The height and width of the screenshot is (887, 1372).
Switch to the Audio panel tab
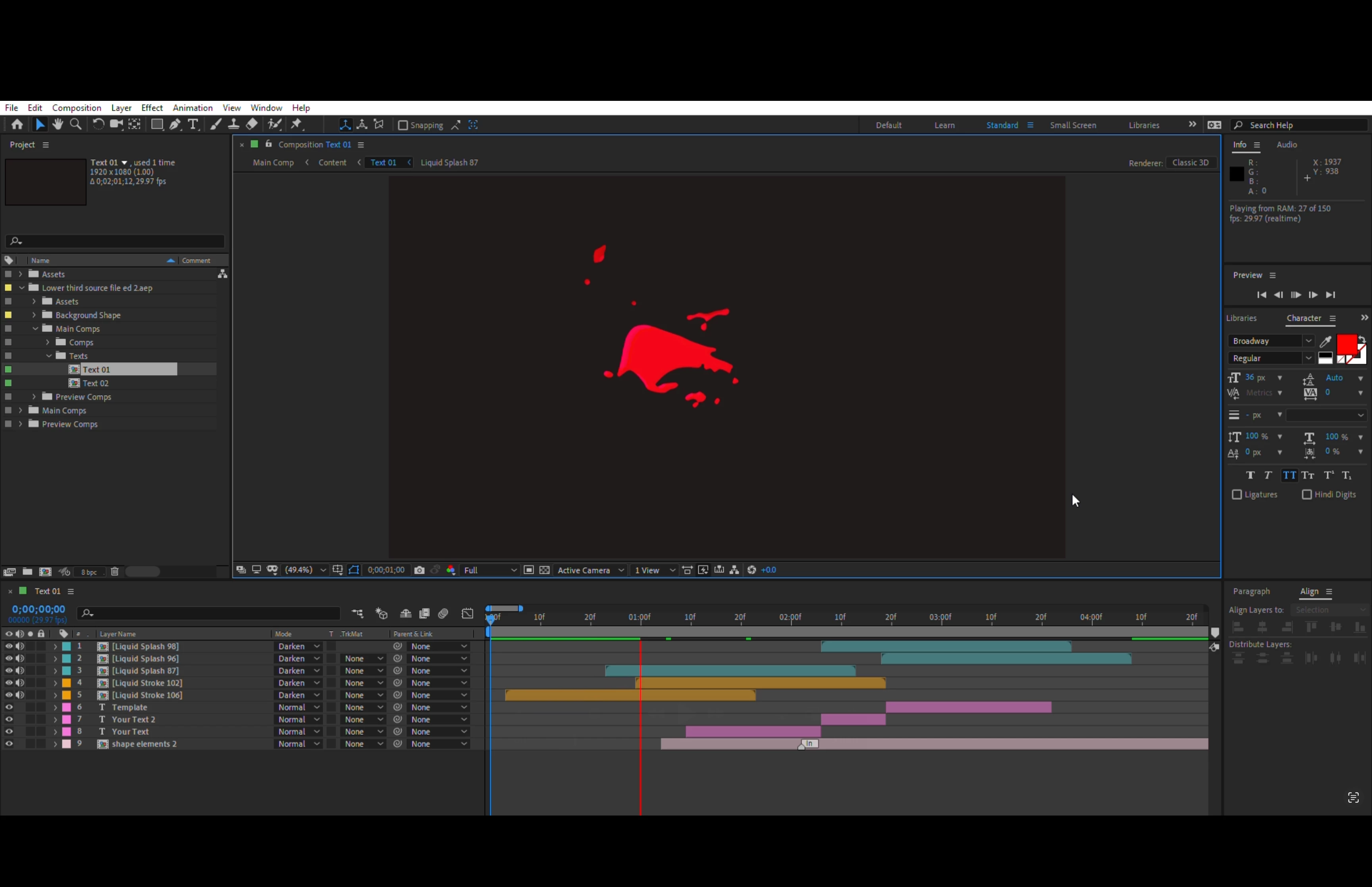click(x=1286, y=145)
